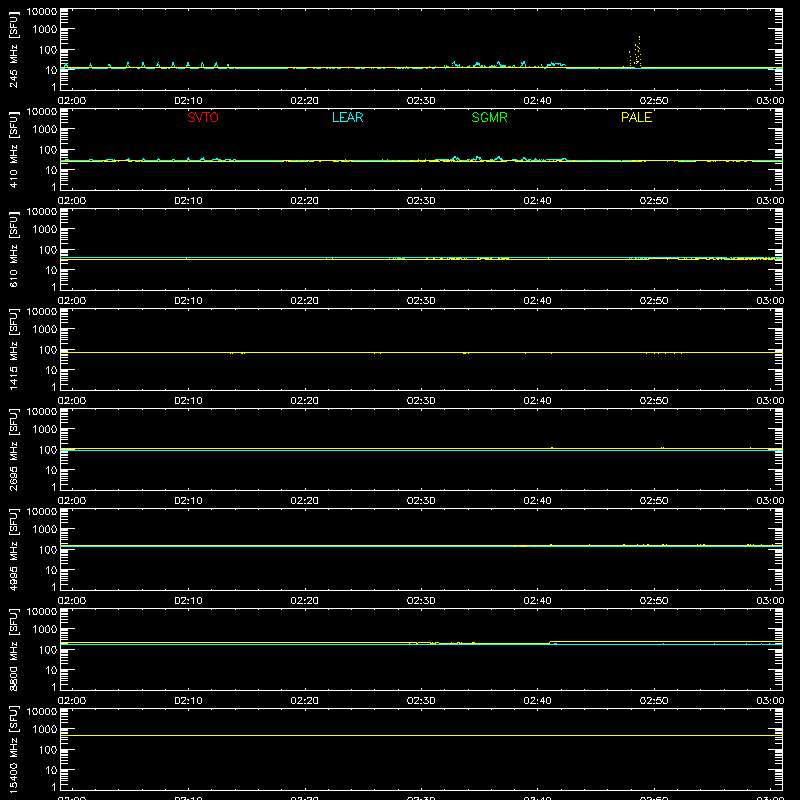Click 02:30 tick label under 1415 MHz panel
Image resolution: width=800 pixels, height=800 pixels.
[x=421, y=401]
